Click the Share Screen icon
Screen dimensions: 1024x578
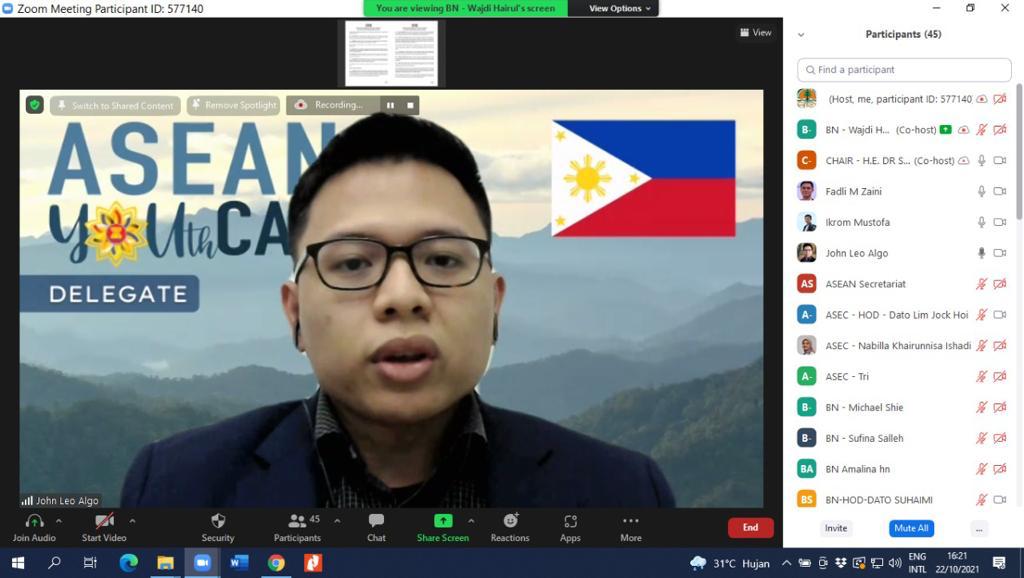(442, 521)
